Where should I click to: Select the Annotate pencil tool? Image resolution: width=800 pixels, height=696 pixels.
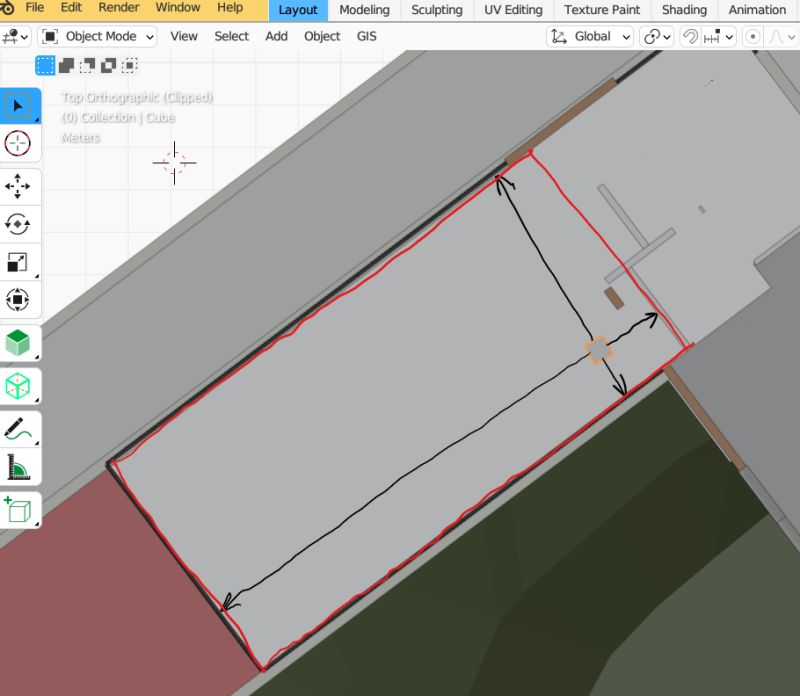[18, 429]
